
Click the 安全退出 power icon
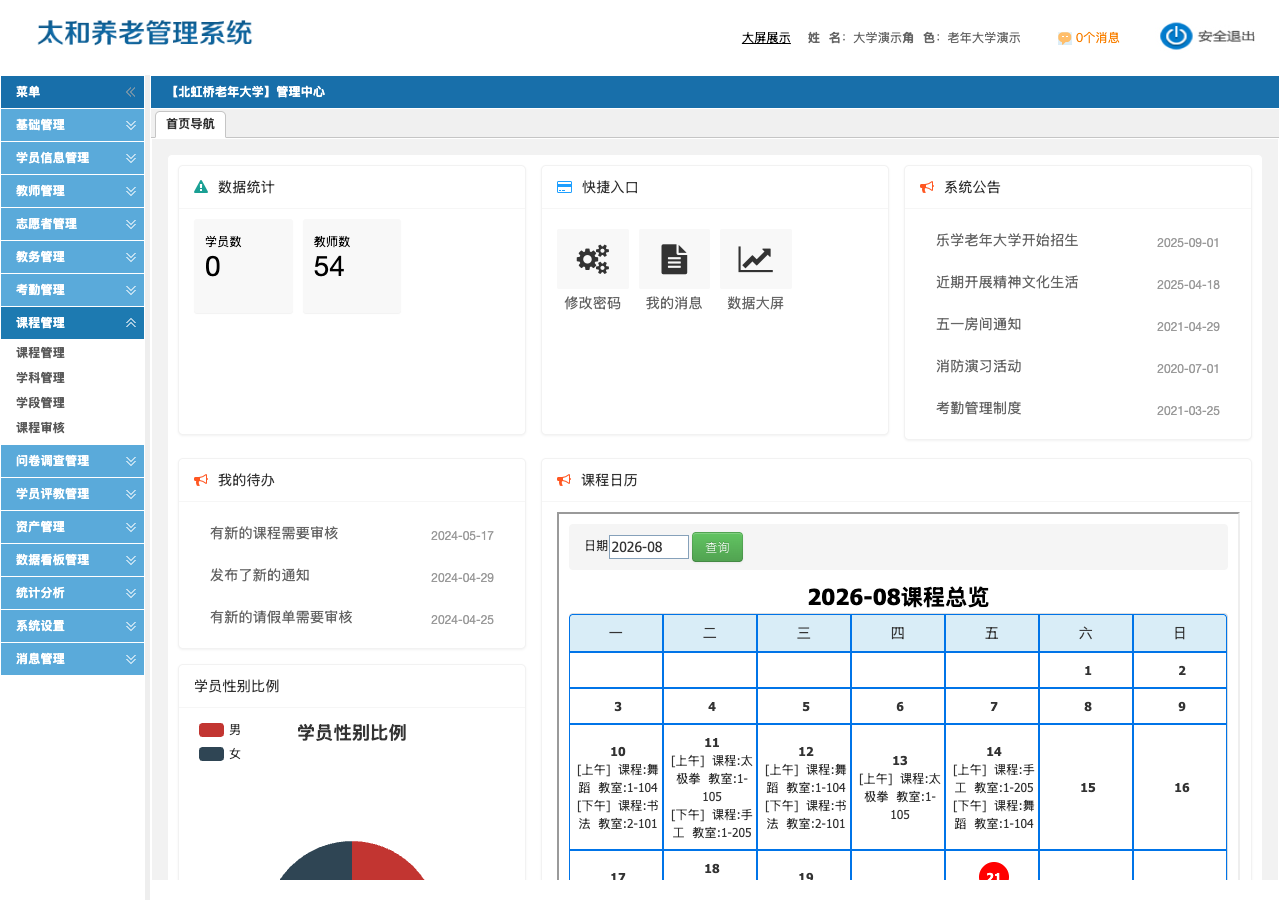coord(1176,36)
